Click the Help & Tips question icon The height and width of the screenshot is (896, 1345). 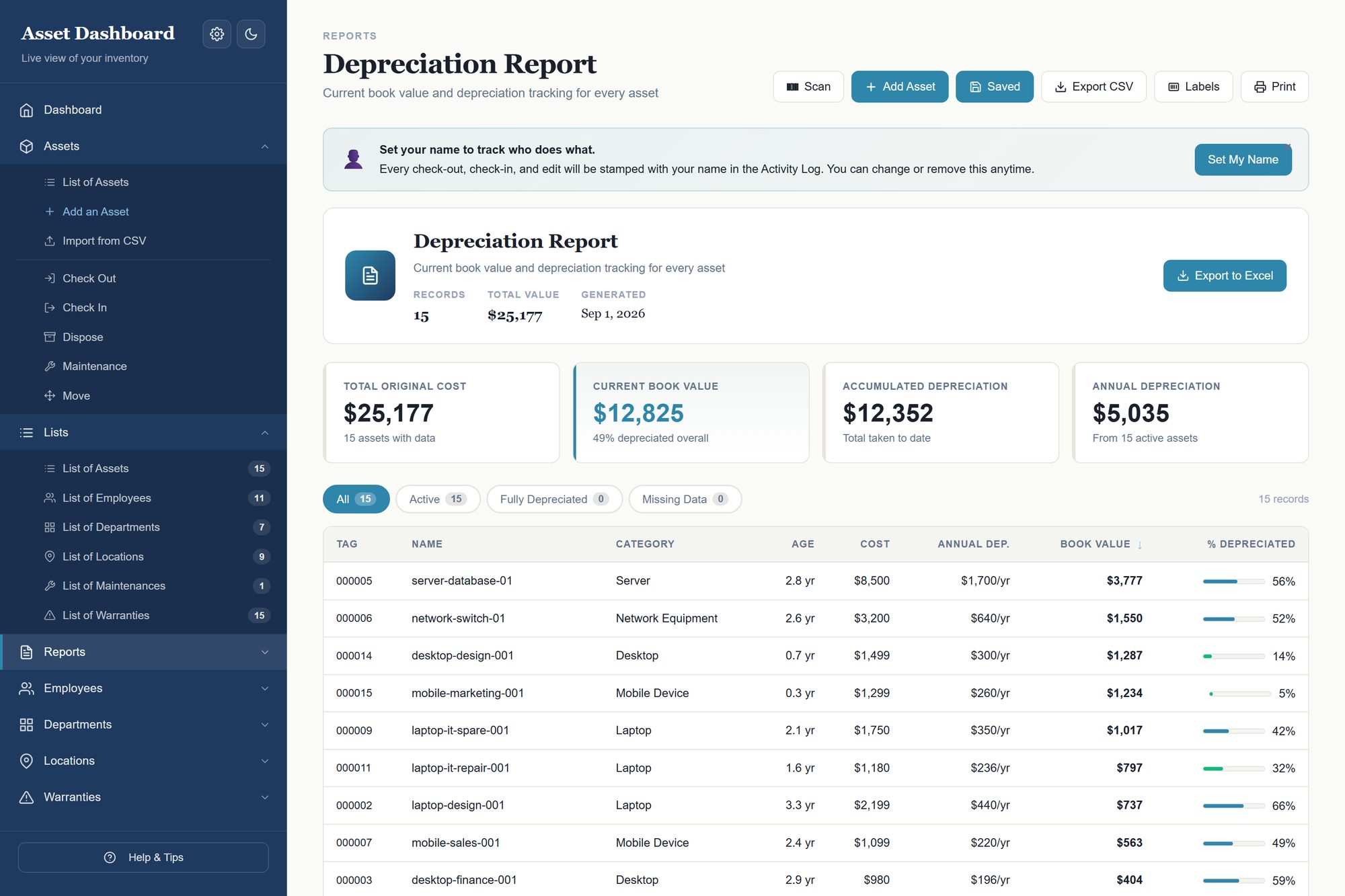(x=110, y=858)
